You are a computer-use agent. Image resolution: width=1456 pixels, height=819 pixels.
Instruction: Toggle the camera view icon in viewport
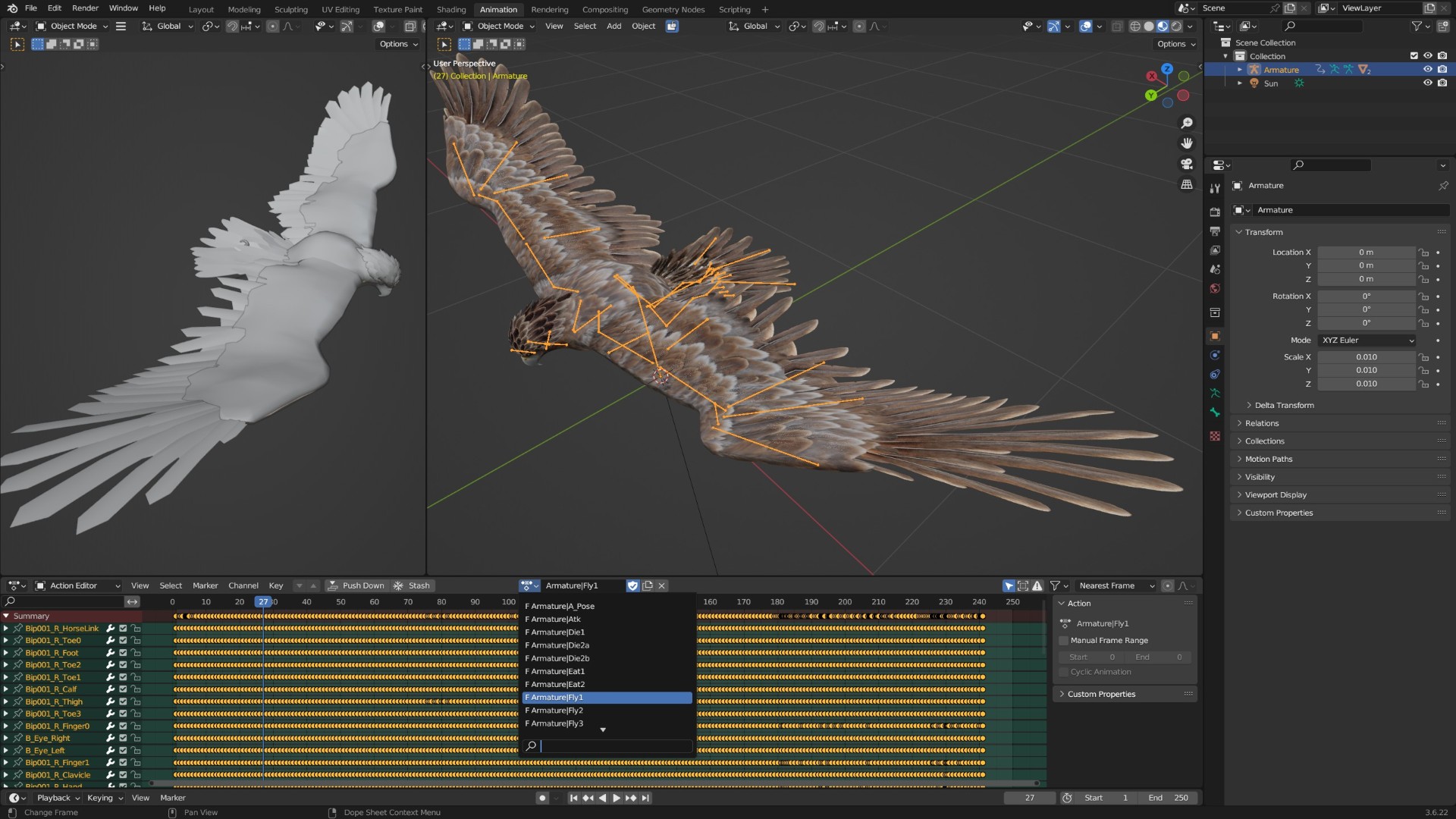coord(1187,164)
